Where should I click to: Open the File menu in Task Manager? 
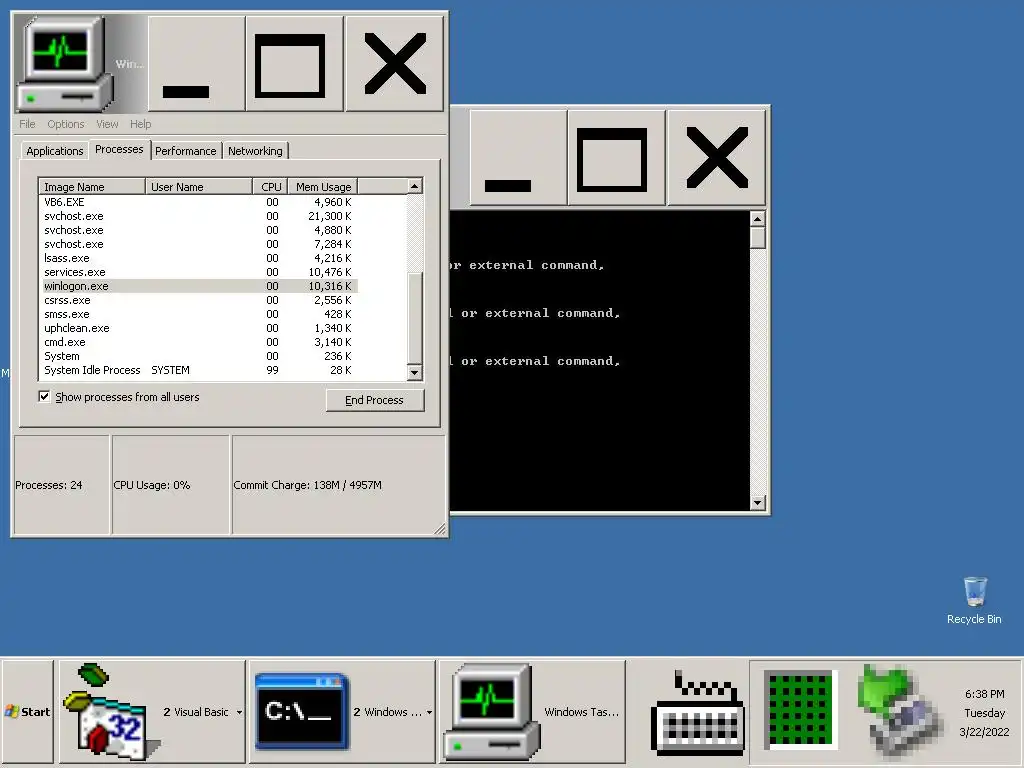(x=27, y=124)
